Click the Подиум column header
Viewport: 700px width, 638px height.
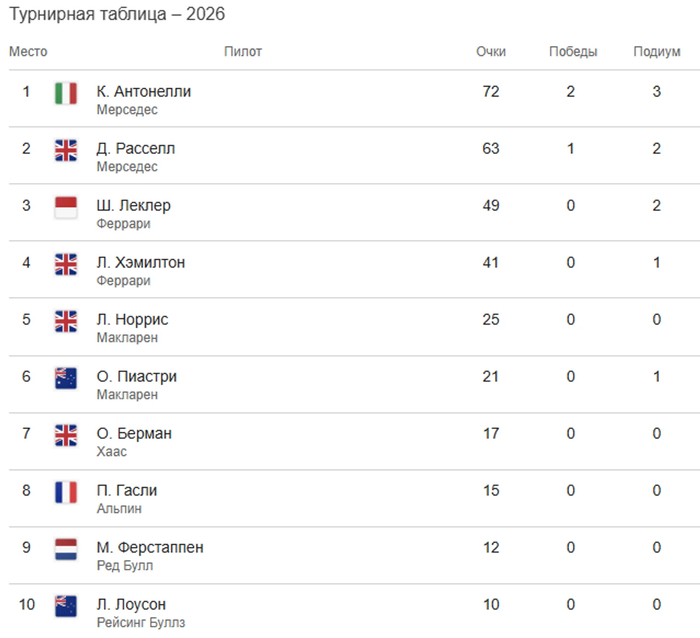pyautogui.click(x=657, y=52)
